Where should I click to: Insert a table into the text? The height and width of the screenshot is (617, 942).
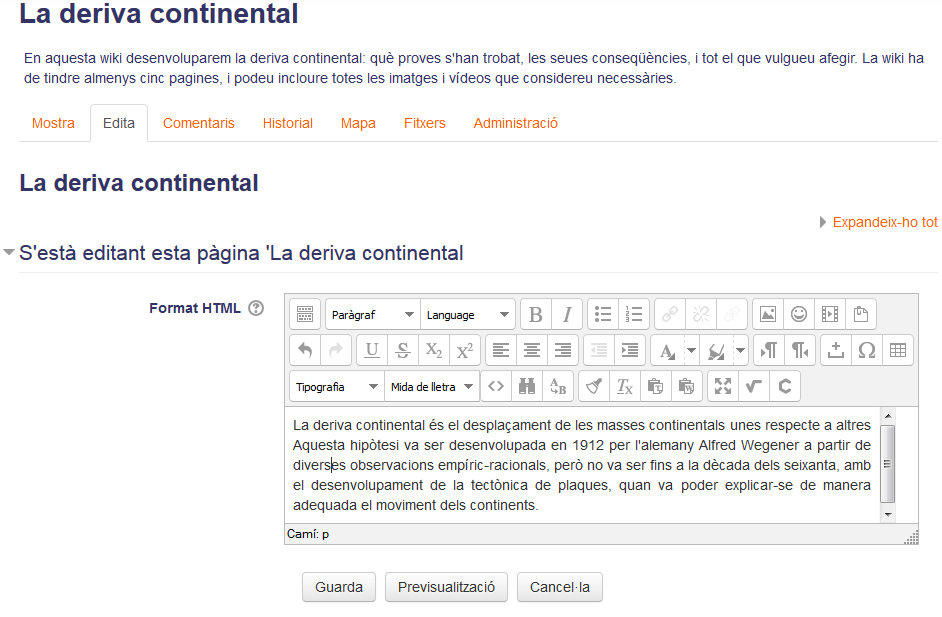coord(898,350)
